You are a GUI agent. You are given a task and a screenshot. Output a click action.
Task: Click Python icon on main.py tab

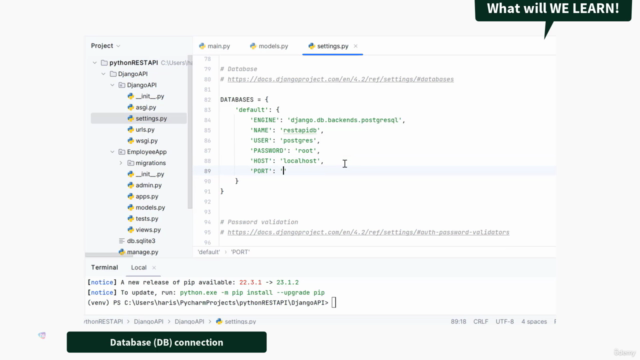[202, 46]
